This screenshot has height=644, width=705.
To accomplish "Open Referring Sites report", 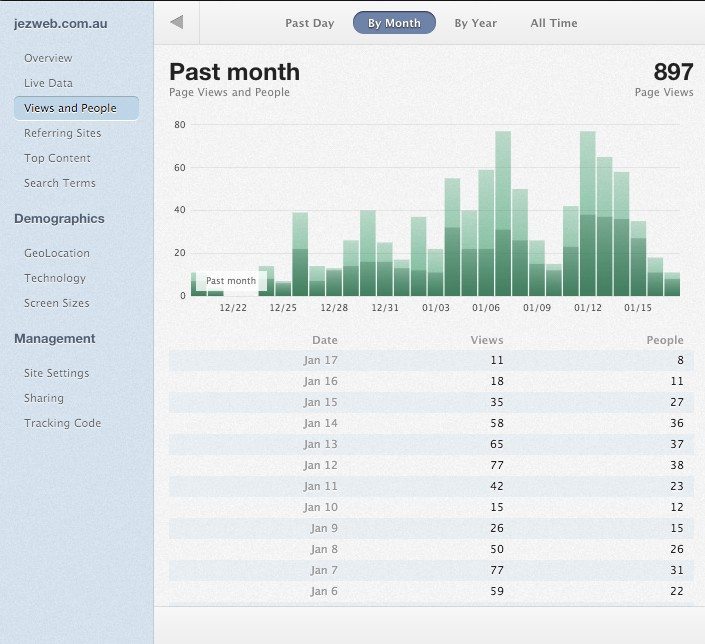I will (62, 133).
